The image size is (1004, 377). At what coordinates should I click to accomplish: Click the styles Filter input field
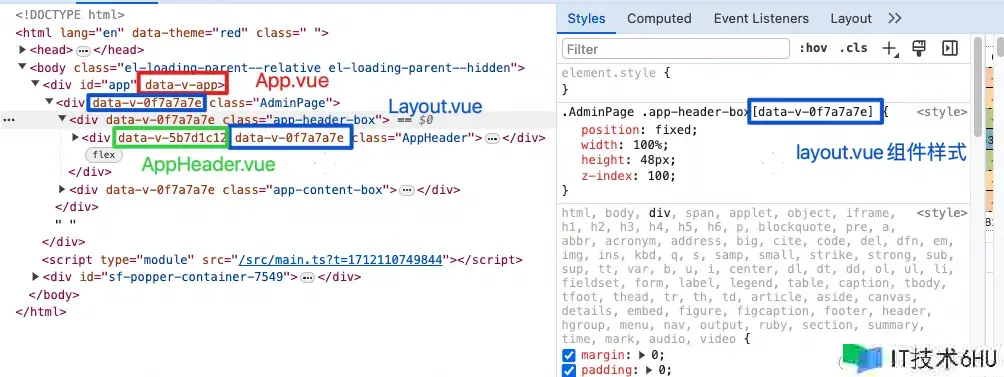676,49
